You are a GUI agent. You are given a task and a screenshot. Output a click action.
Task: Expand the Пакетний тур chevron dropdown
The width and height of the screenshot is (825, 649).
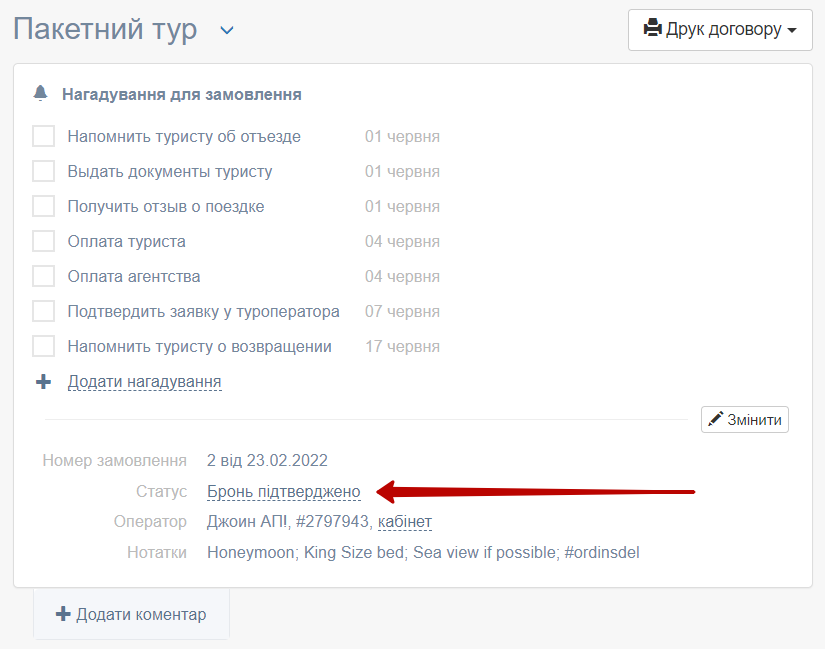(x=227, y=31)
